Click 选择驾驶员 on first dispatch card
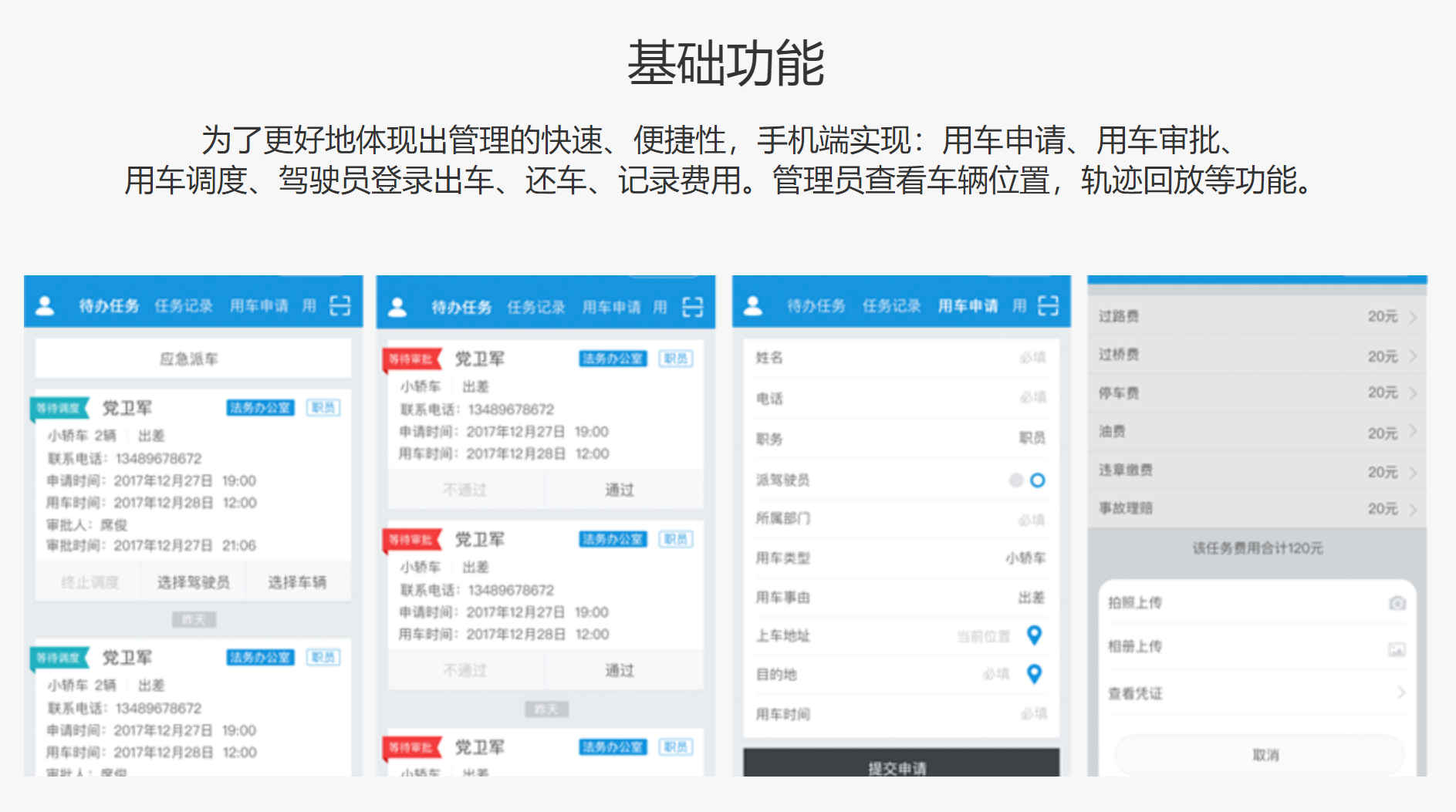The height and width of the screenshot is (812, 1456). [x=193, y=582]
